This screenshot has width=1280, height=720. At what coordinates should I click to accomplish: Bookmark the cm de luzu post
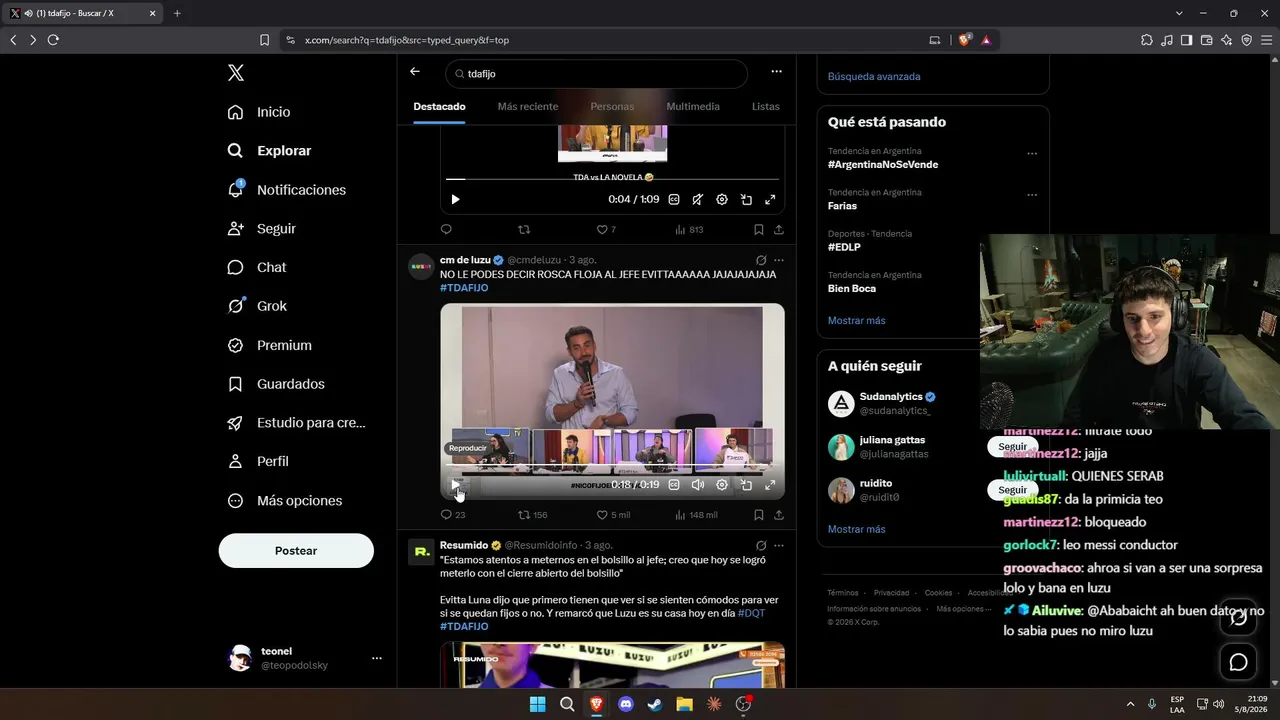(759, 515)
